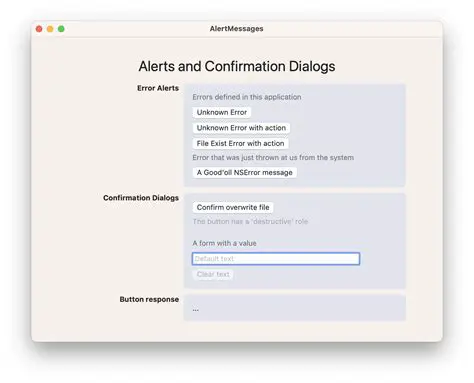The image size is (474, 383).
Task: Open the File Exist Error with action alert
Action: click(x=240, y=143)
